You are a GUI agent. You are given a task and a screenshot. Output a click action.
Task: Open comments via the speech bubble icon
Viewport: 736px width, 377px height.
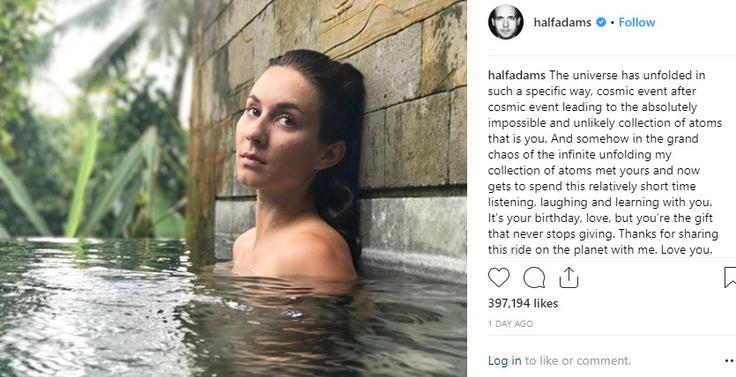point(534,277)
